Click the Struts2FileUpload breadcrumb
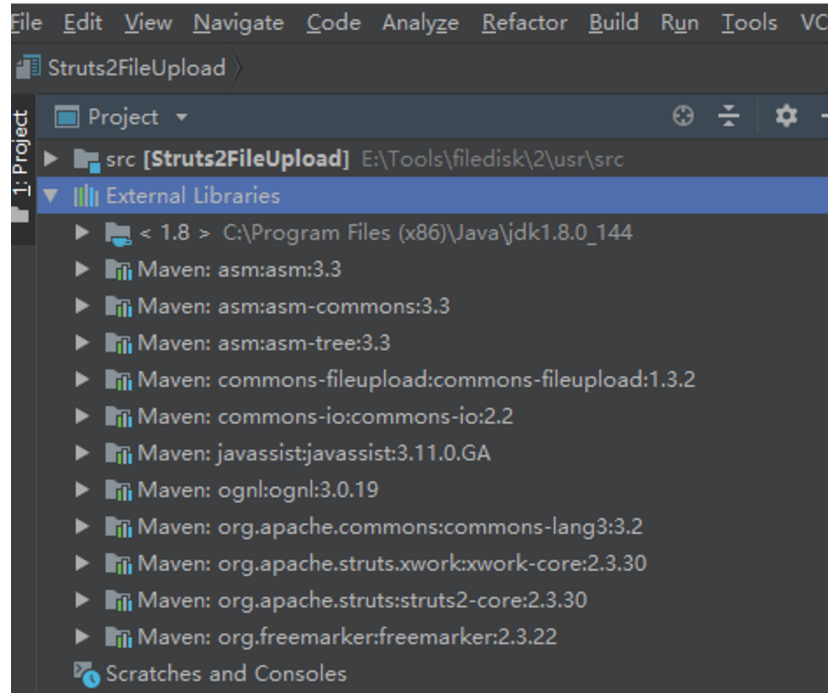 pos(137,68)
